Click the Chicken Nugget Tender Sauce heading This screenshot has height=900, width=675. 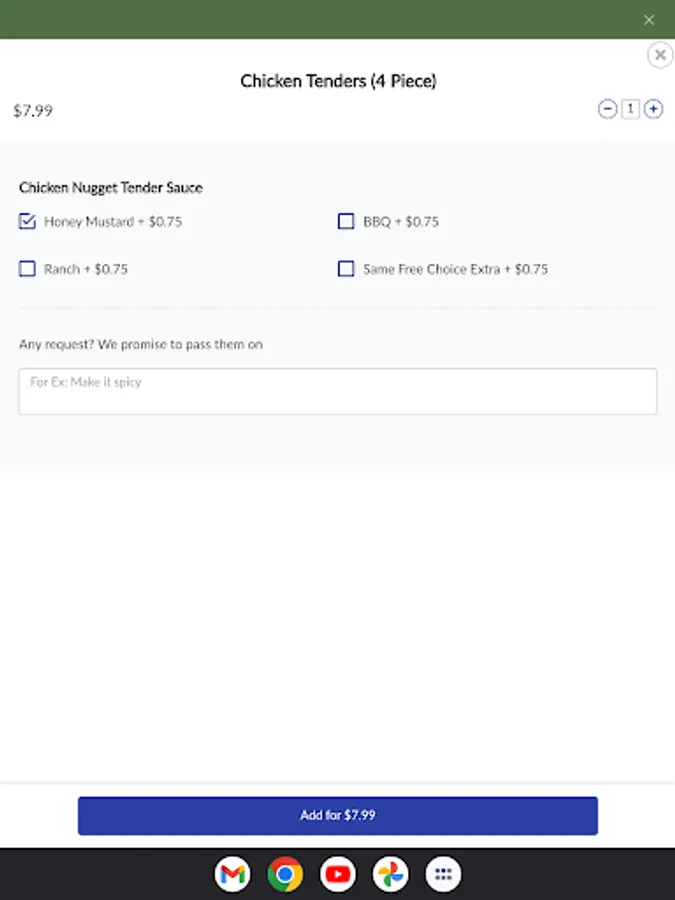coord(110,188)
